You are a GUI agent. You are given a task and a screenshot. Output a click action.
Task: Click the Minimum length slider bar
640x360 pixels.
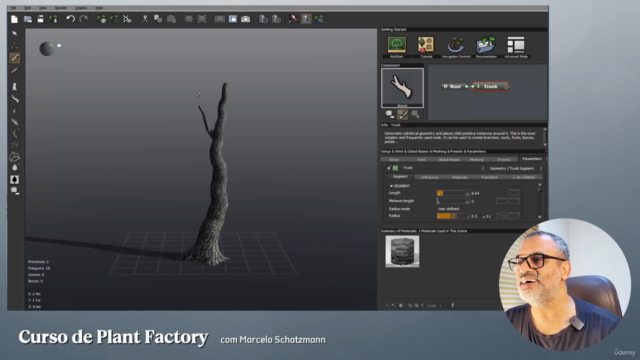[453, 201]
